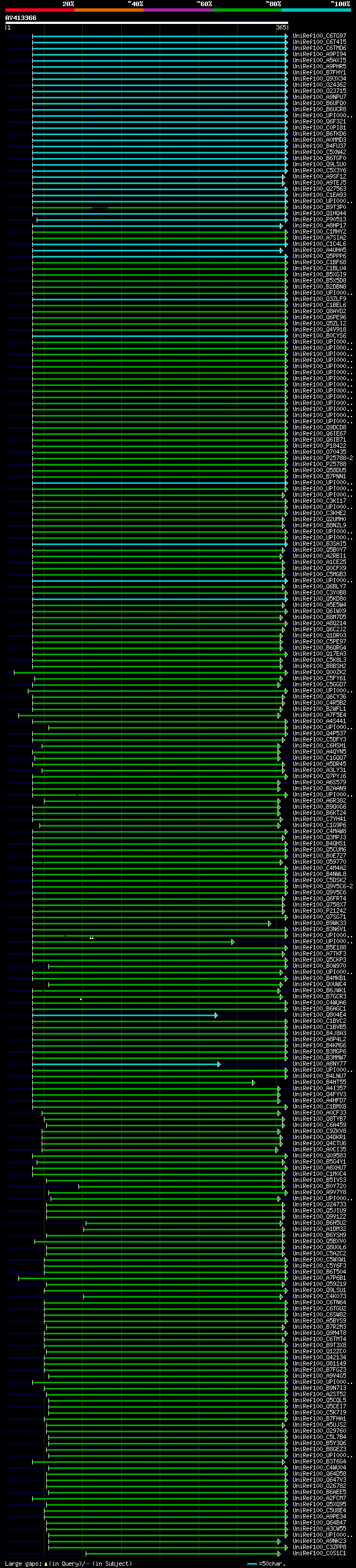Click hit UniRef100_P18422
This screenshot has width=356, height=1568.
[319, 446]
